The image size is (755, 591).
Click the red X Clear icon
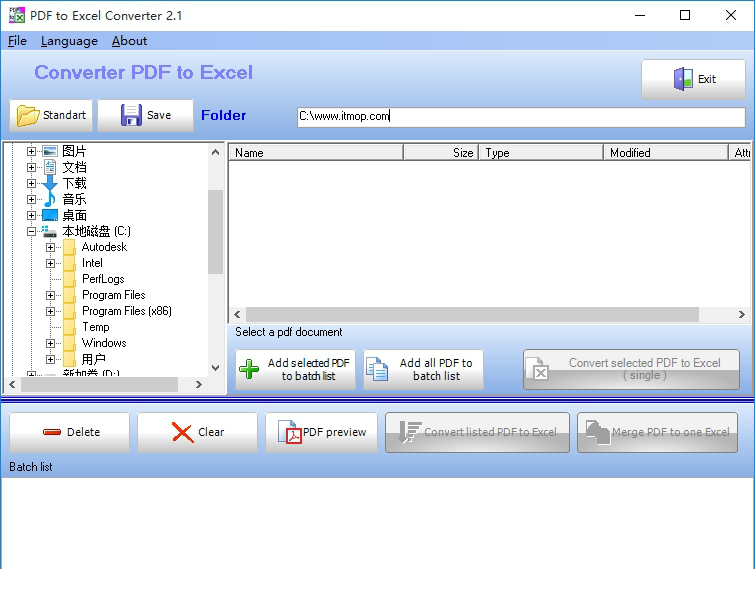pos(182,432)
